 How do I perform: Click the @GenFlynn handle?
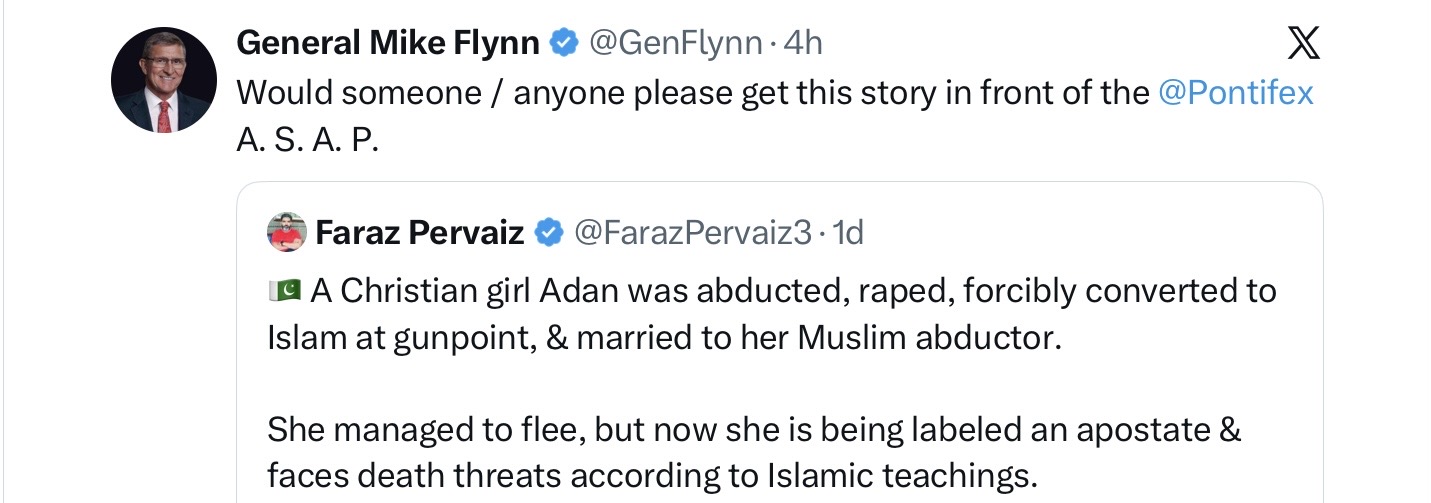(675, 42)
